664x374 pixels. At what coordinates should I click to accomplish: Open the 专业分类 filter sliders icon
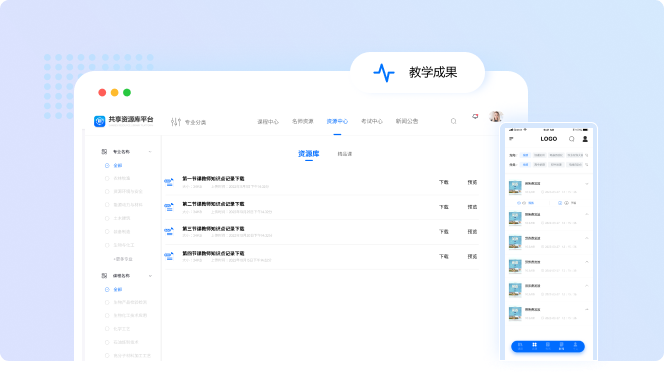pos(176,122)
